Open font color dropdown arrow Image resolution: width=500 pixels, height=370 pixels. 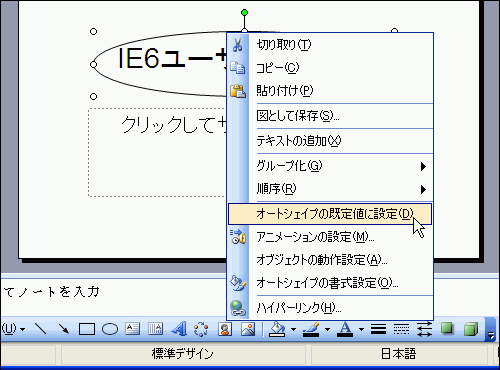pyautogui.click(x=361, y=329)
